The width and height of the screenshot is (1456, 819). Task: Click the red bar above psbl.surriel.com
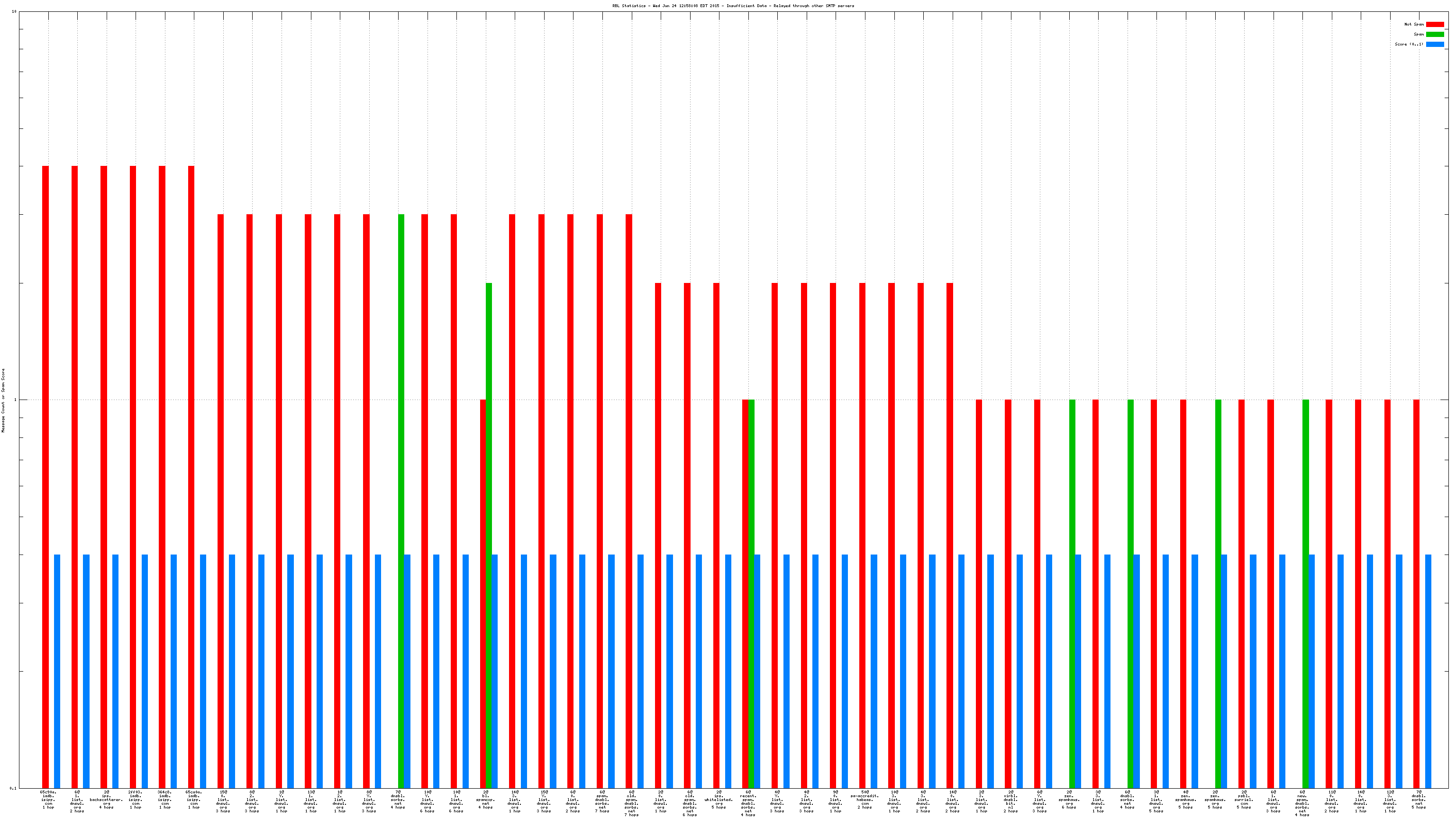pos(1241,593)
